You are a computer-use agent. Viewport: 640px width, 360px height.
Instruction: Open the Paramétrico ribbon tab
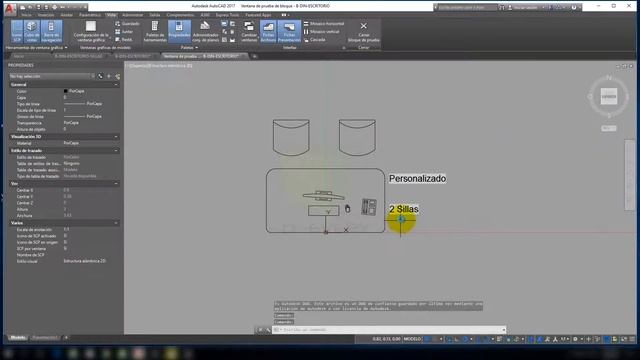tap(90, 15)
